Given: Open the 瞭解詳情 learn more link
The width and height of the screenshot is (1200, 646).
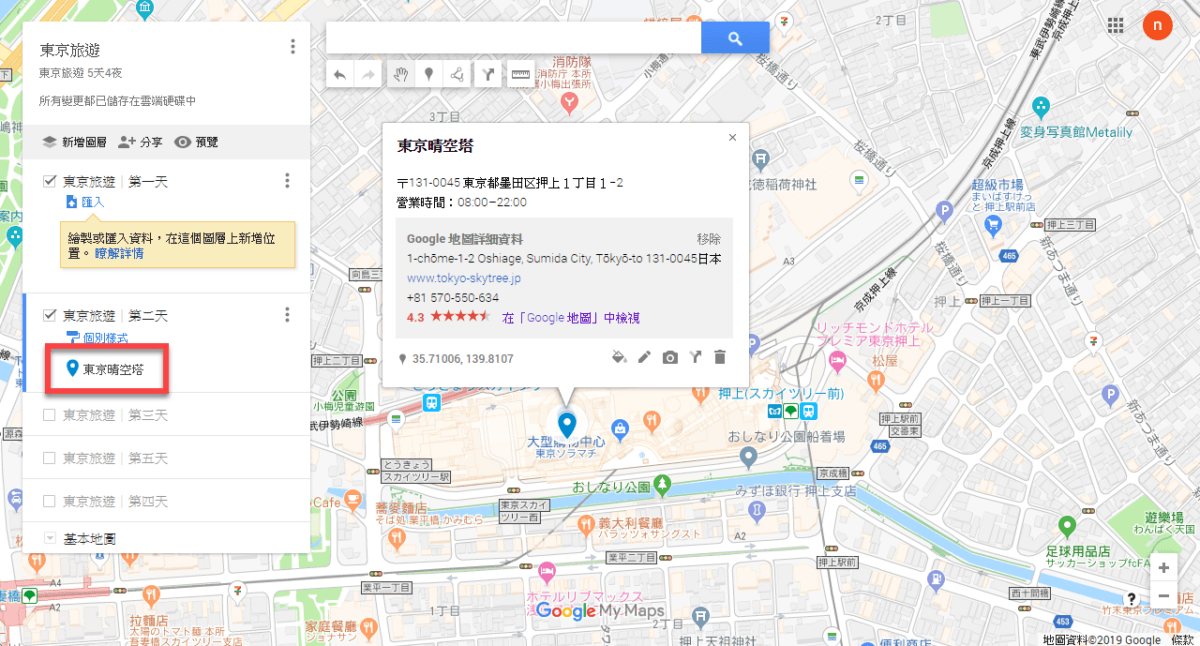Looking at the screenshot, I should (119, 254).
